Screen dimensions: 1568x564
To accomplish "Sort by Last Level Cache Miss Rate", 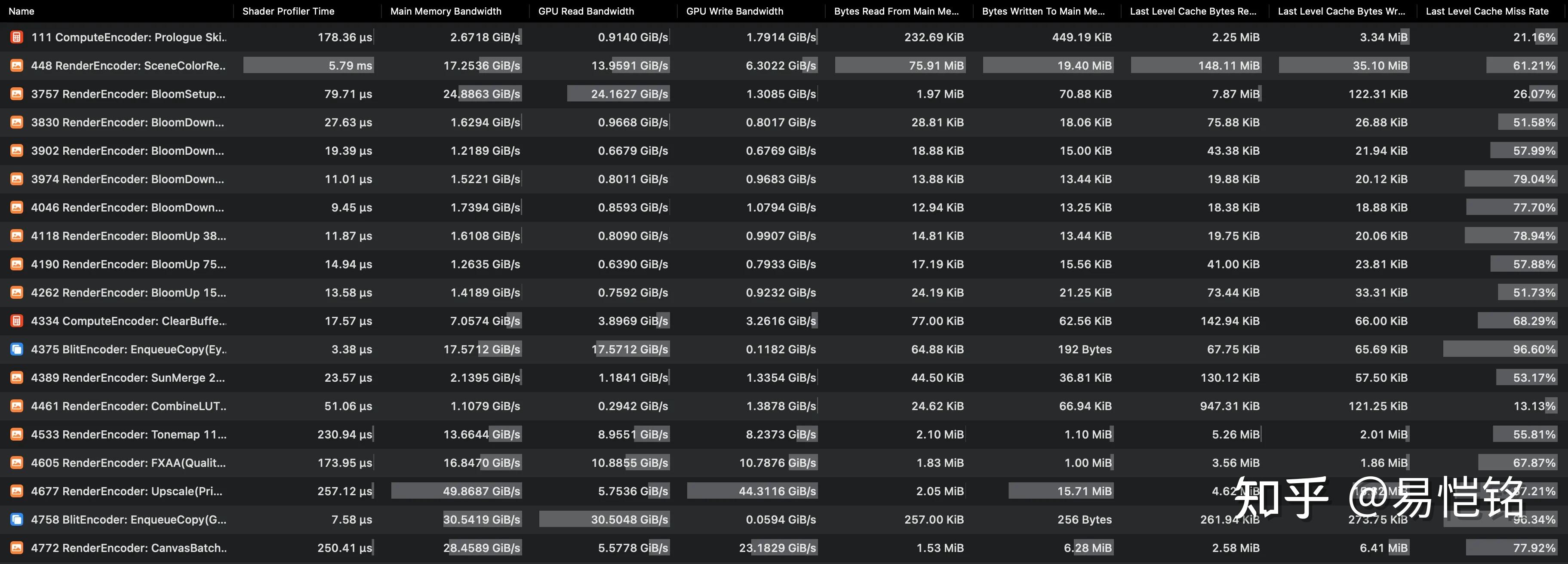I will 1486,11.
